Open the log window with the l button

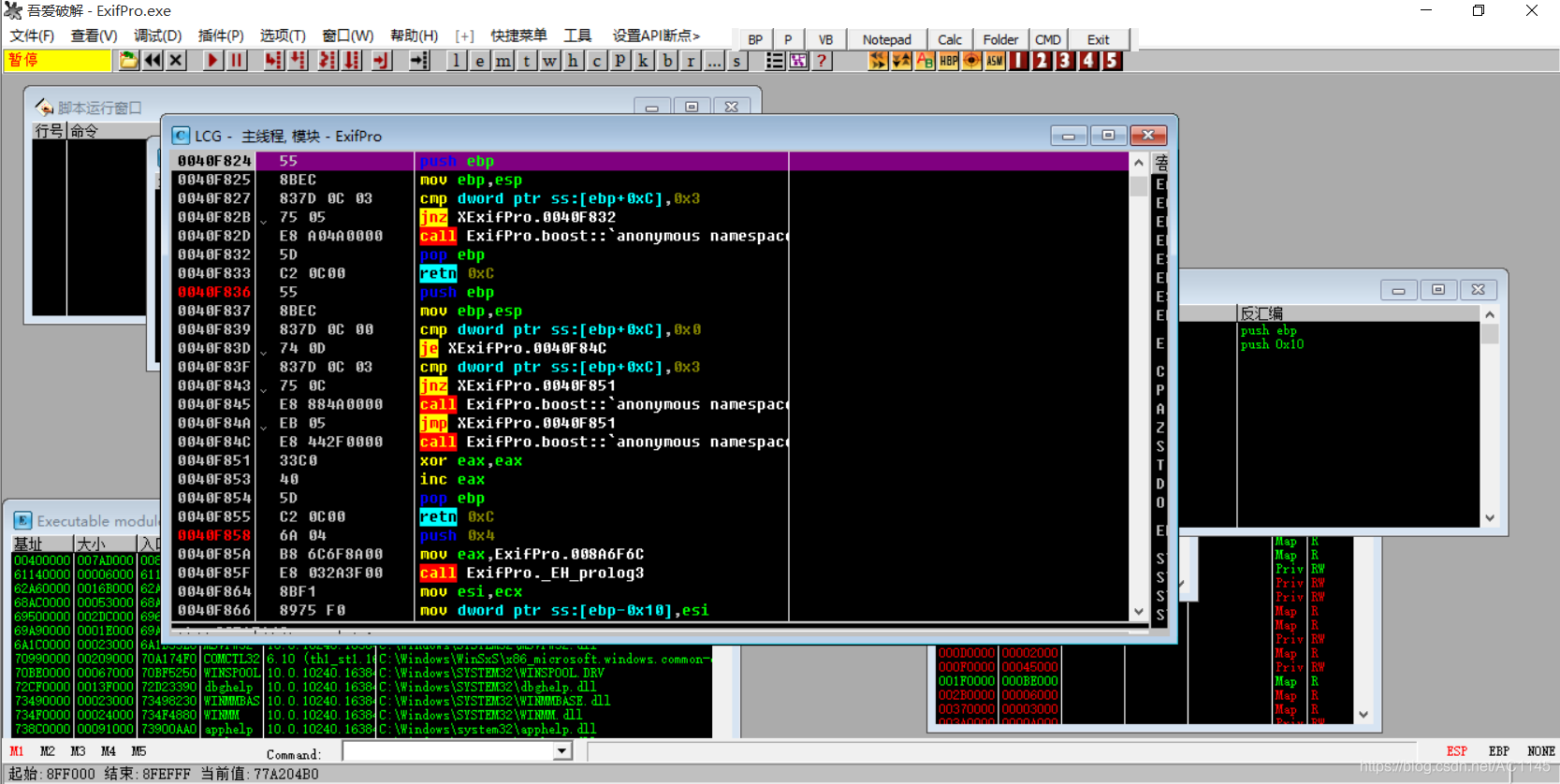pyautogui.click(x=456, y=61)
